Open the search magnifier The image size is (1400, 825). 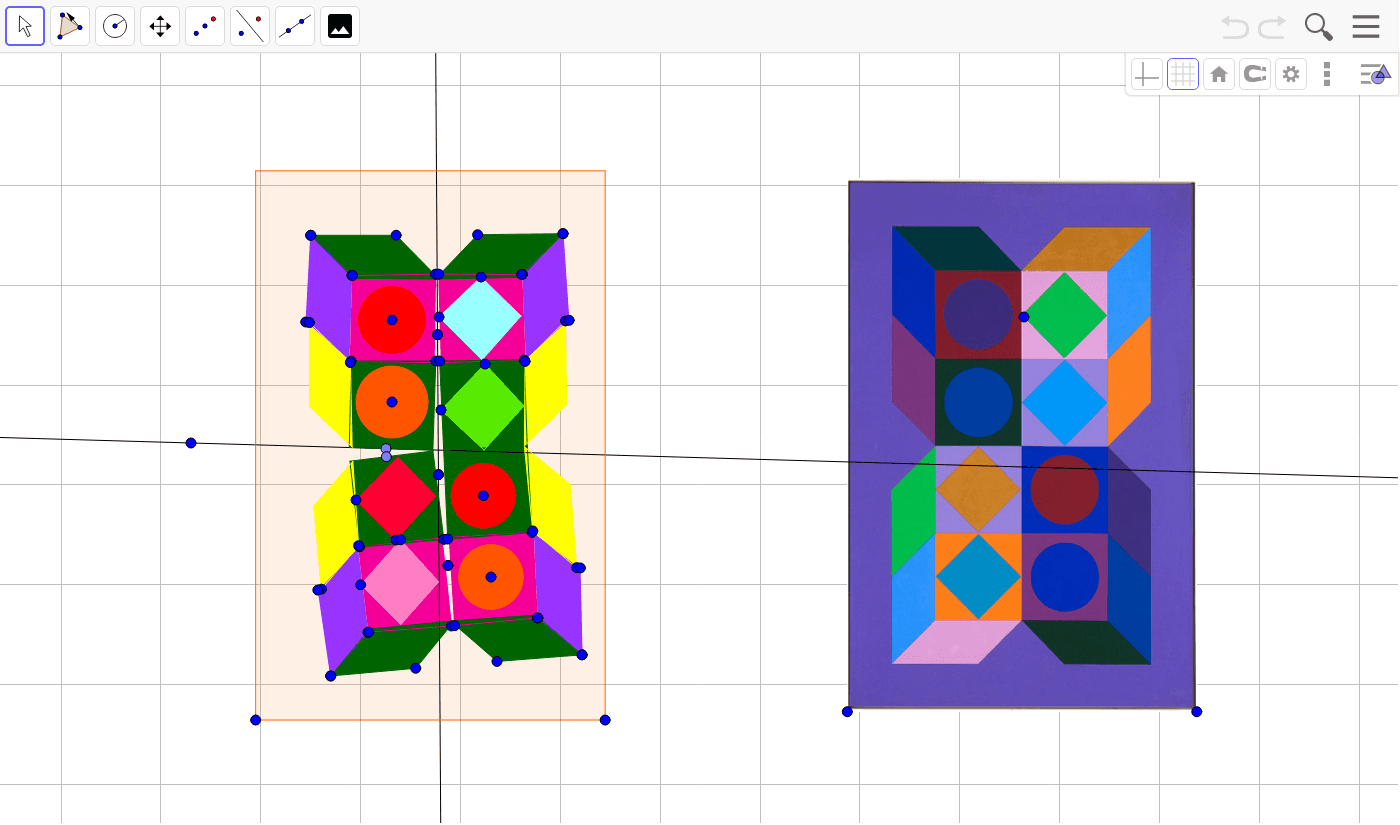pyautogui.click(x=1319, y=27)
